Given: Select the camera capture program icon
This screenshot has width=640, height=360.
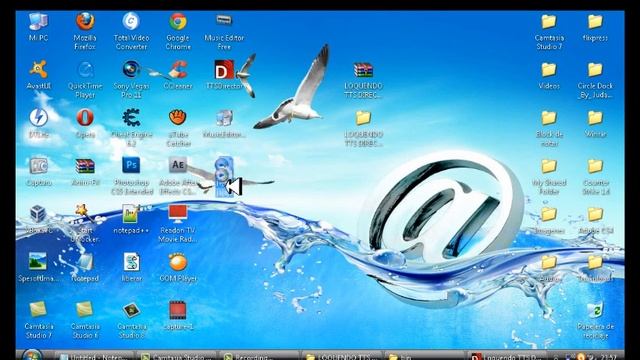Looking at the screenshot, I should [x=38, y=166].
